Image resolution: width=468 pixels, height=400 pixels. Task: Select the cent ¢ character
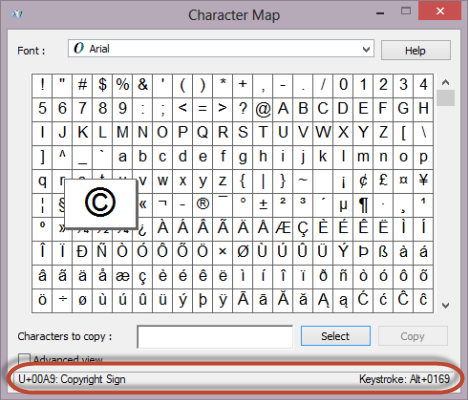point(363,180)
